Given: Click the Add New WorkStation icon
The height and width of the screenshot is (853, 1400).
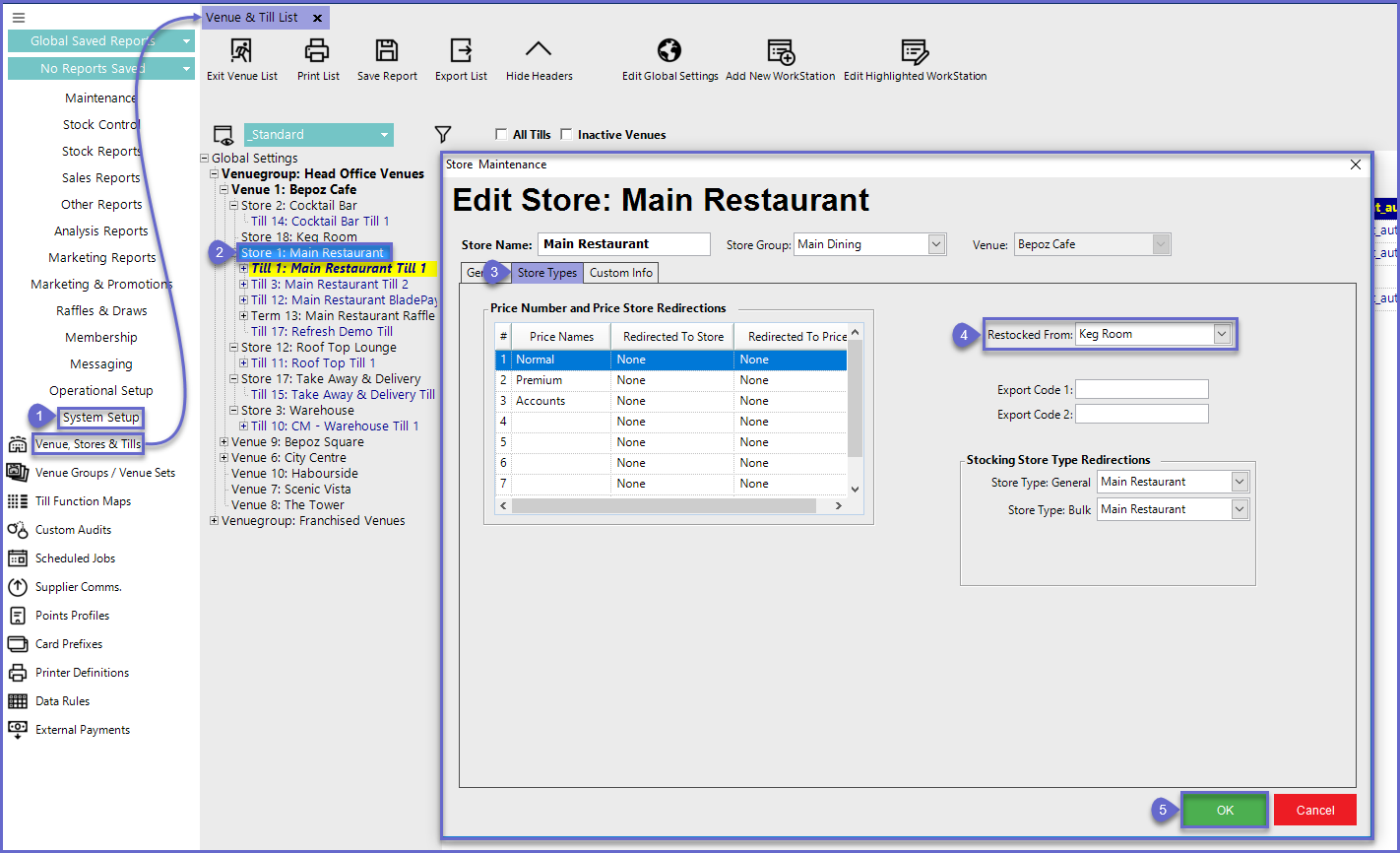Looking at the screenshot, I should (780, 51).
